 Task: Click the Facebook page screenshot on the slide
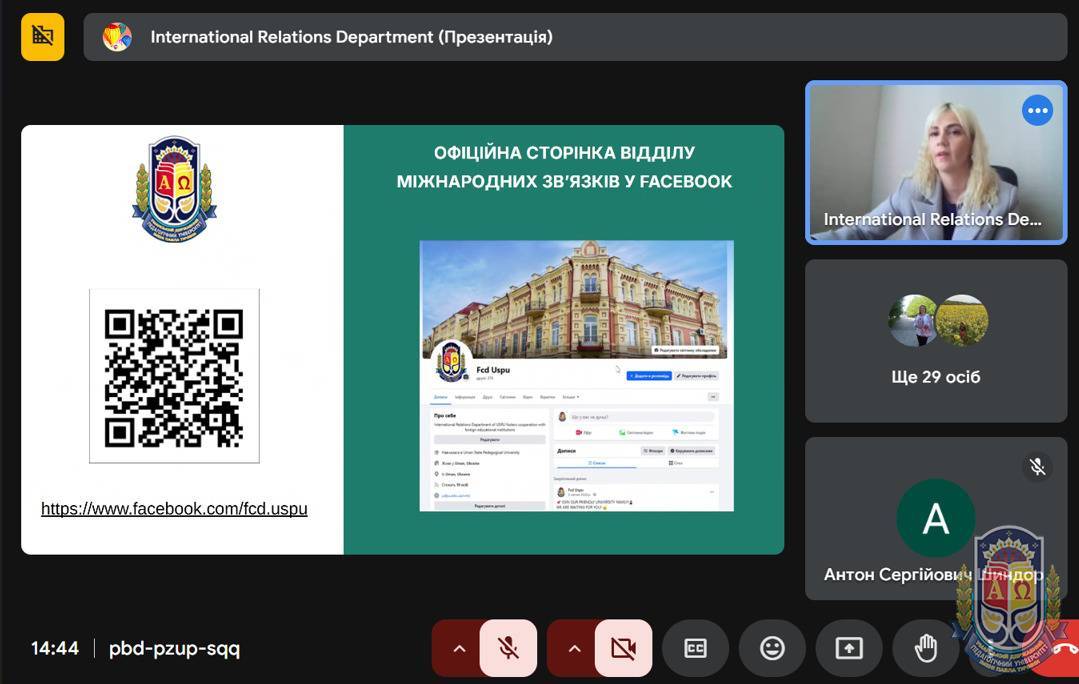point(577,376)
